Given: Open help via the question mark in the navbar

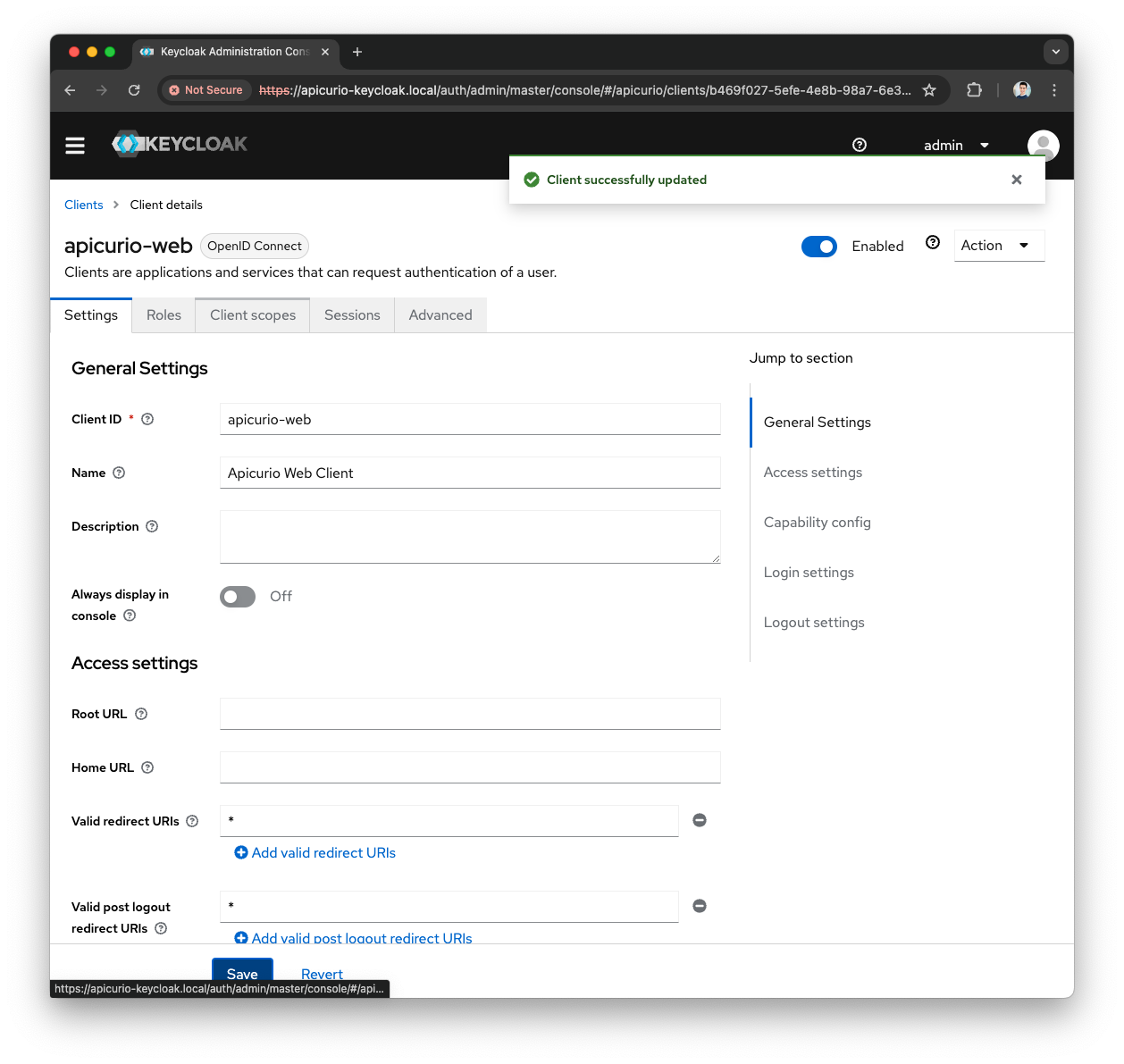Looking at the screenshot, I should (859, 144).
